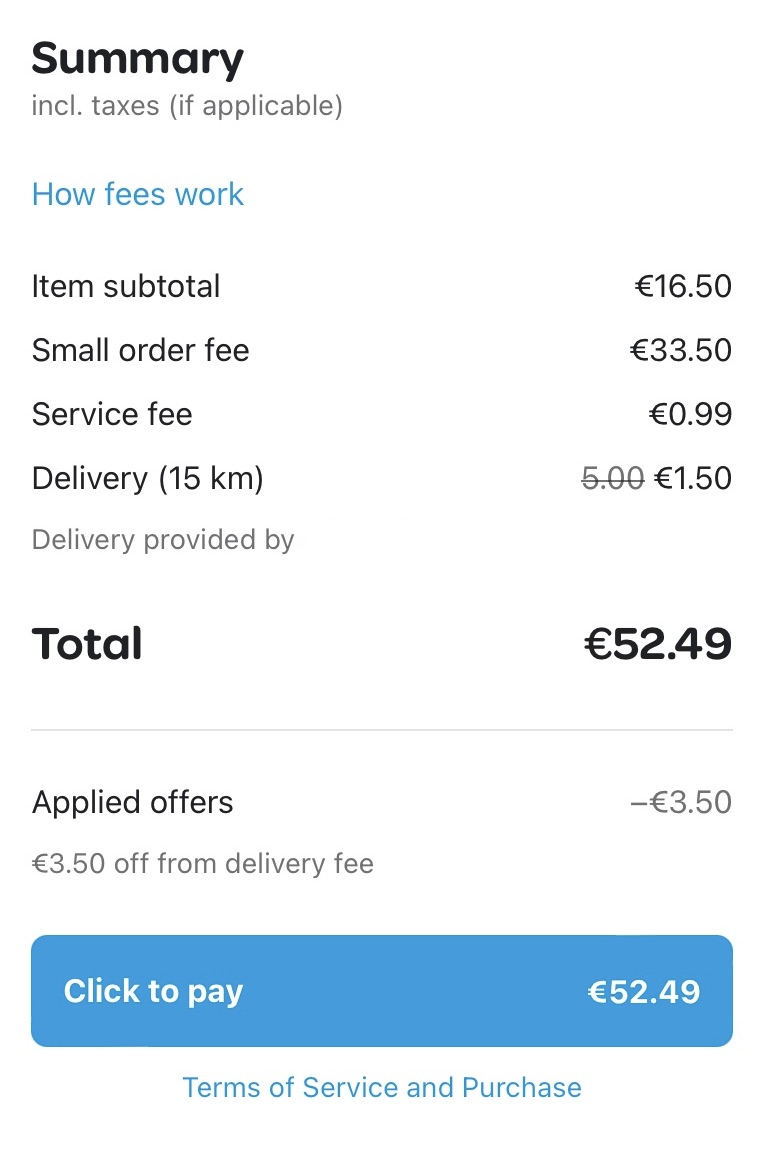The width and height of the screenshot is (761, 1154).
Task: Click the Delivery provided by text
Action: [x=163, y=540]
